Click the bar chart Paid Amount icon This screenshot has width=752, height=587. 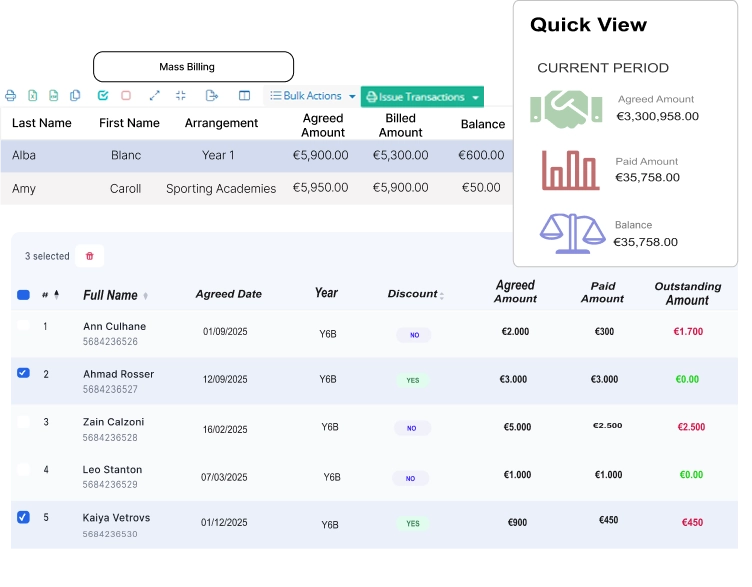[570, 170]
